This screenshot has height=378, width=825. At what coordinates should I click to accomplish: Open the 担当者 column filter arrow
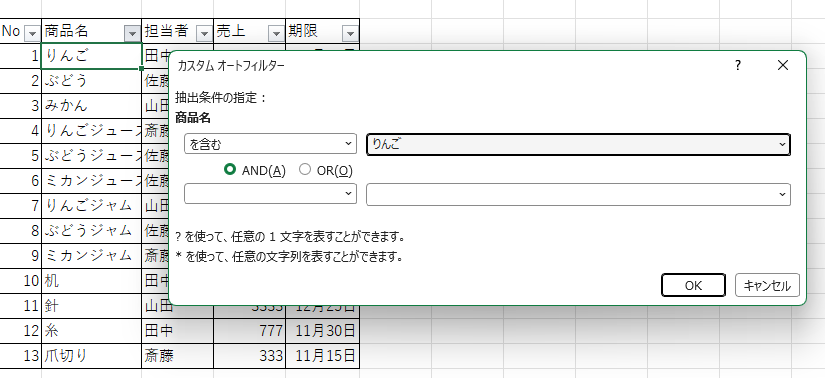204,34
